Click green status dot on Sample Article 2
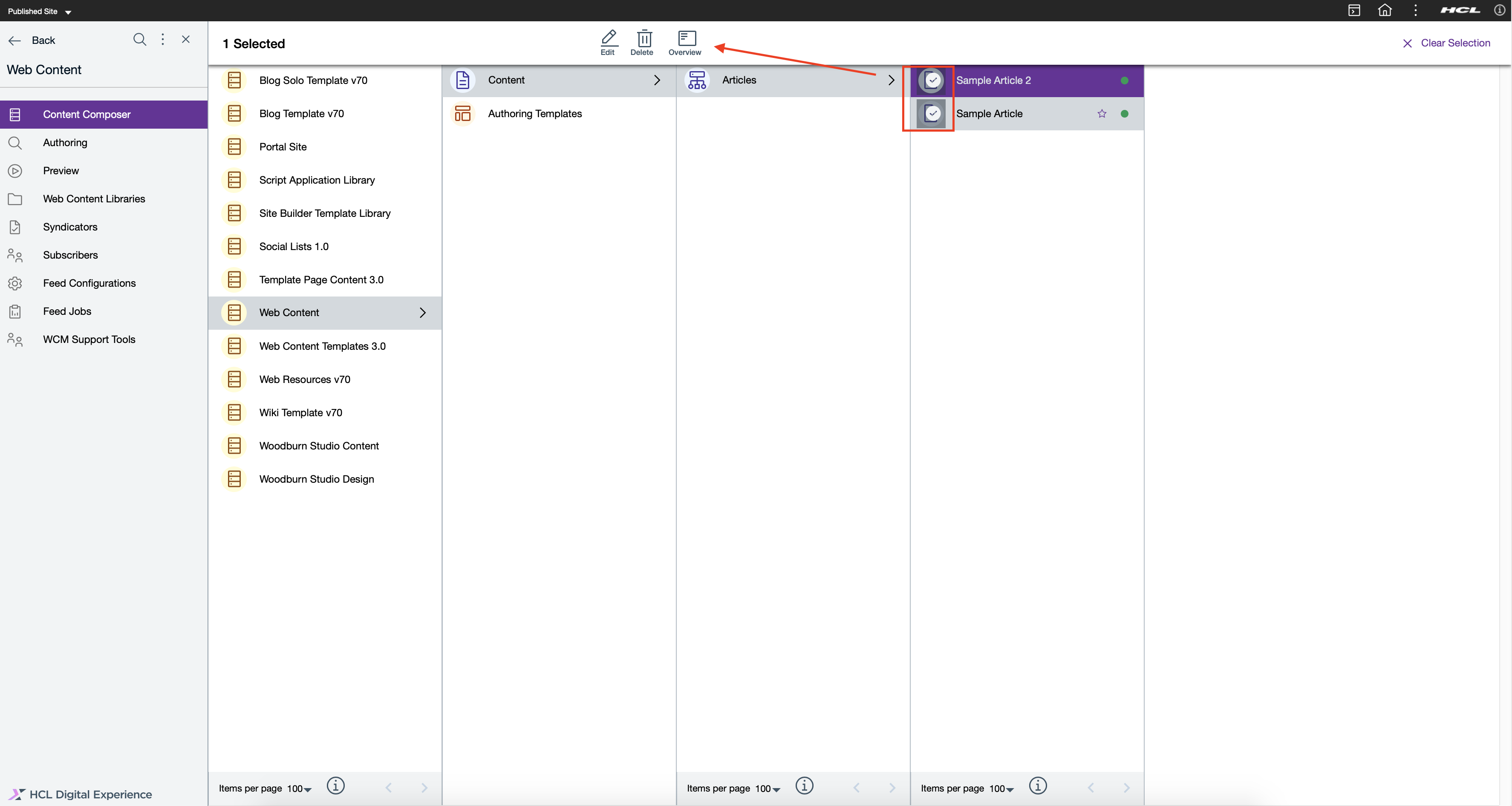 tap(1125, 81)
